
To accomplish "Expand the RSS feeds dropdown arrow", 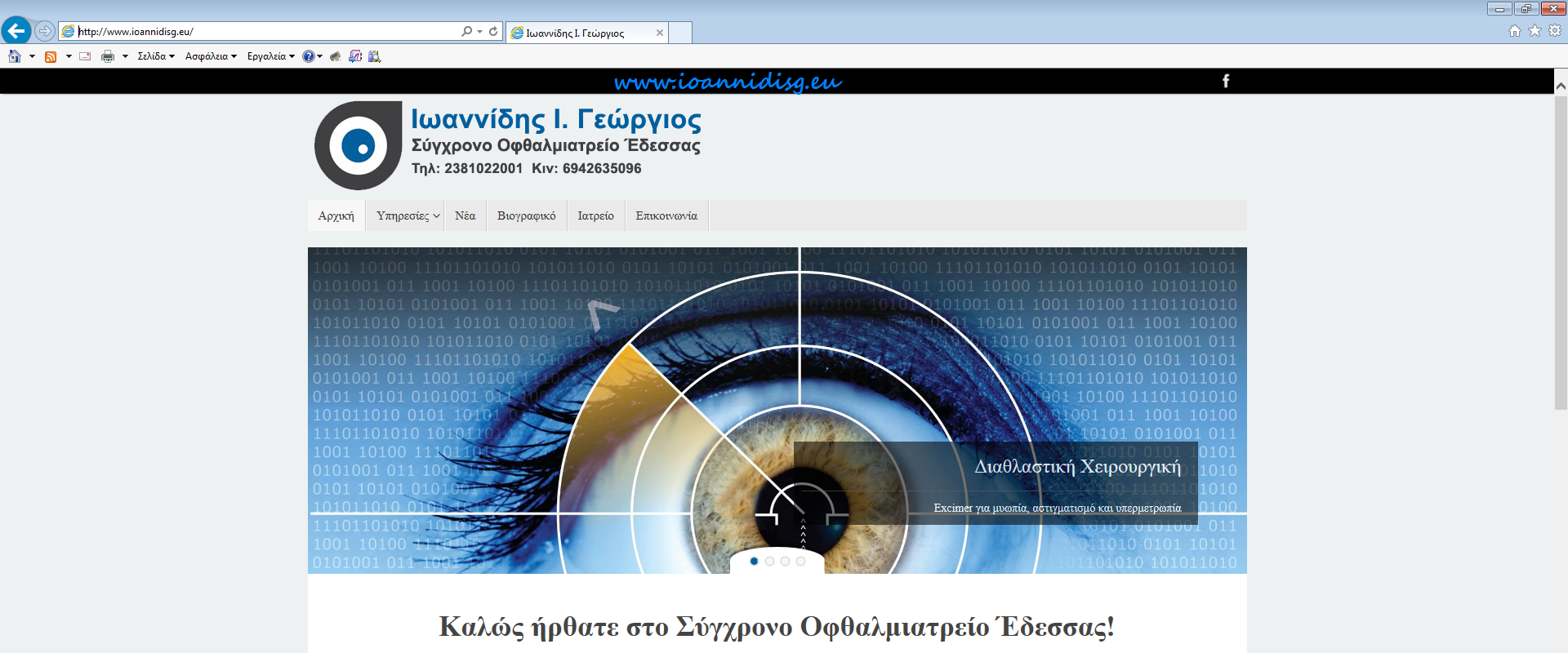I will point(69,56).
